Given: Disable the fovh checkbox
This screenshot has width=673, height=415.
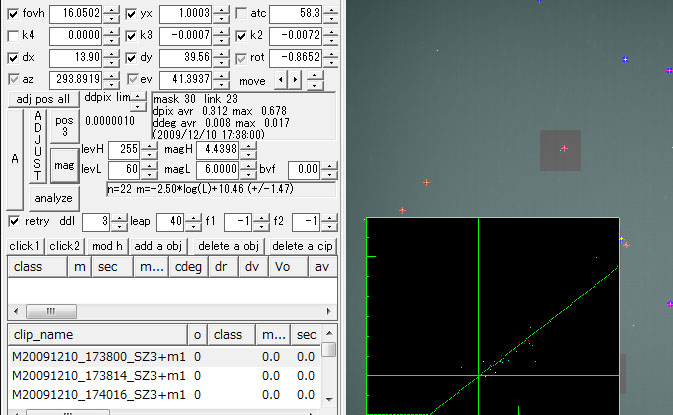Looking at the screenshot, I should click(15, 14).
